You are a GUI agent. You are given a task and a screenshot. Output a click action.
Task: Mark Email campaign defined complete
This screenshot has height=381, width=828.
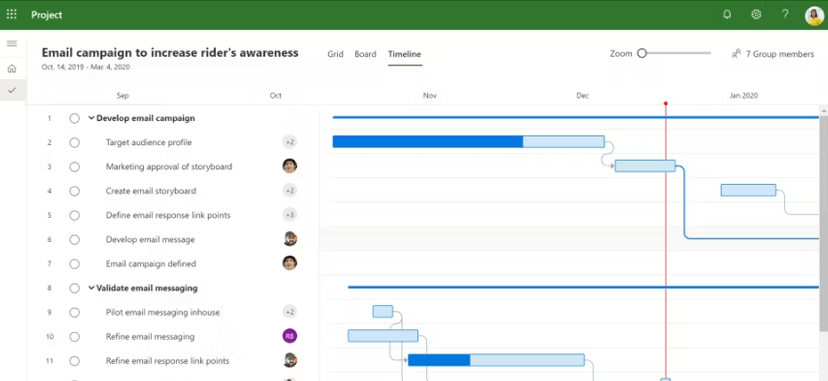[x=74, y=264]
